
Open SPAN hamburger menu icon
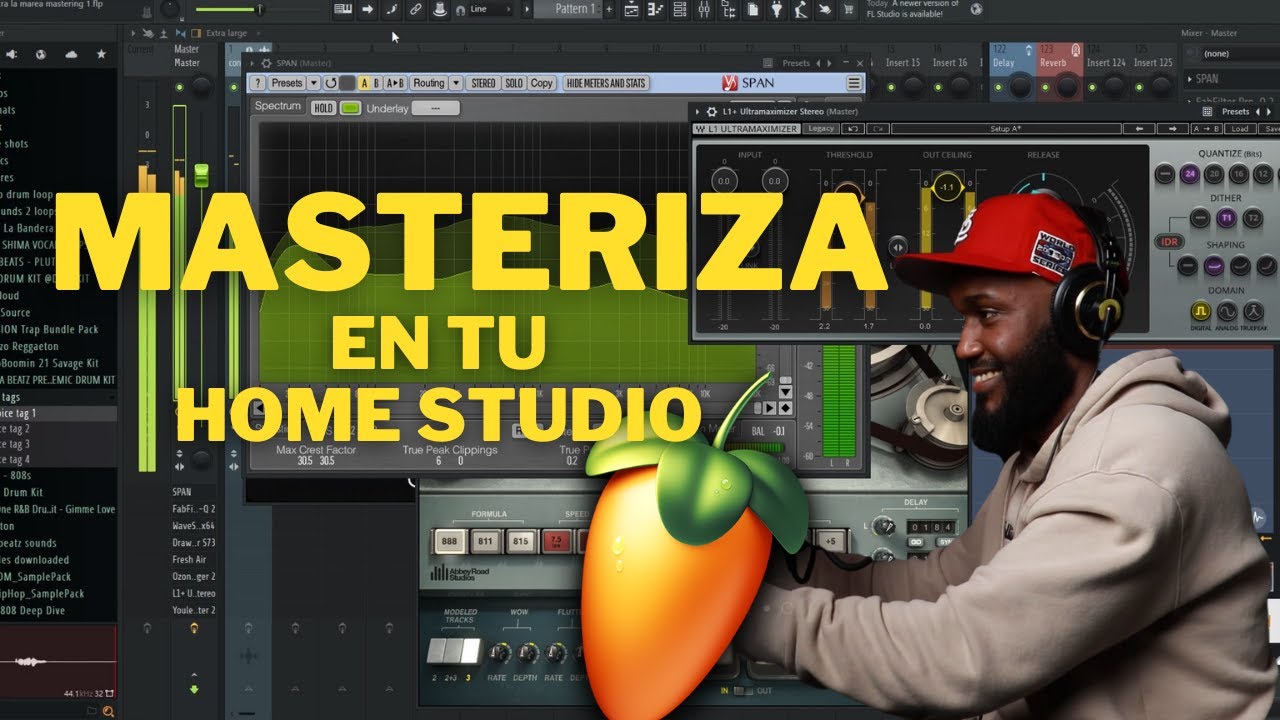tap(854, 83)
